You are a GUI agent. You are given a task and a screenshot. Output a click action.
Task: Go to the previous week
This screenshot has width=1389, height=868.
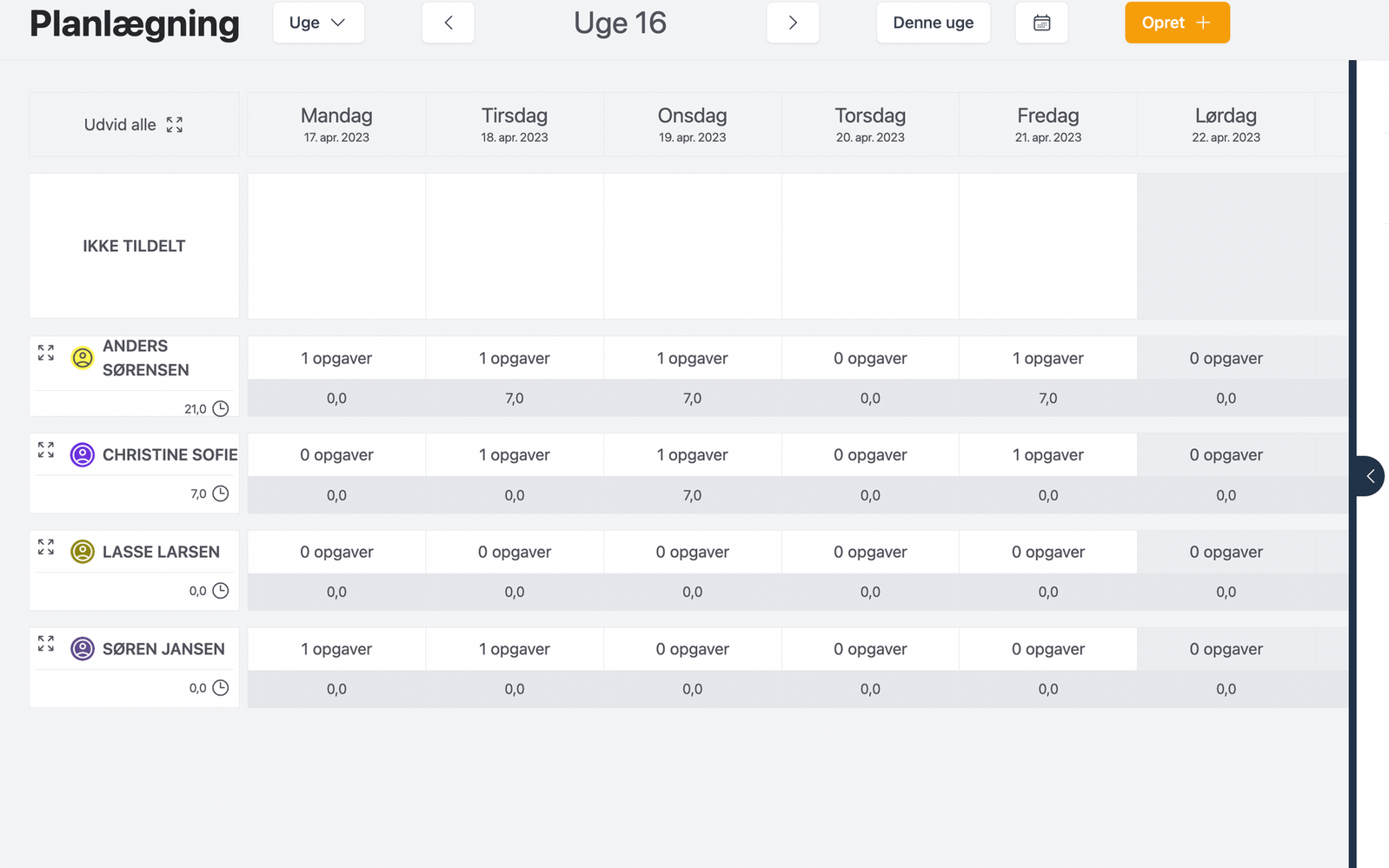[448, 23]
